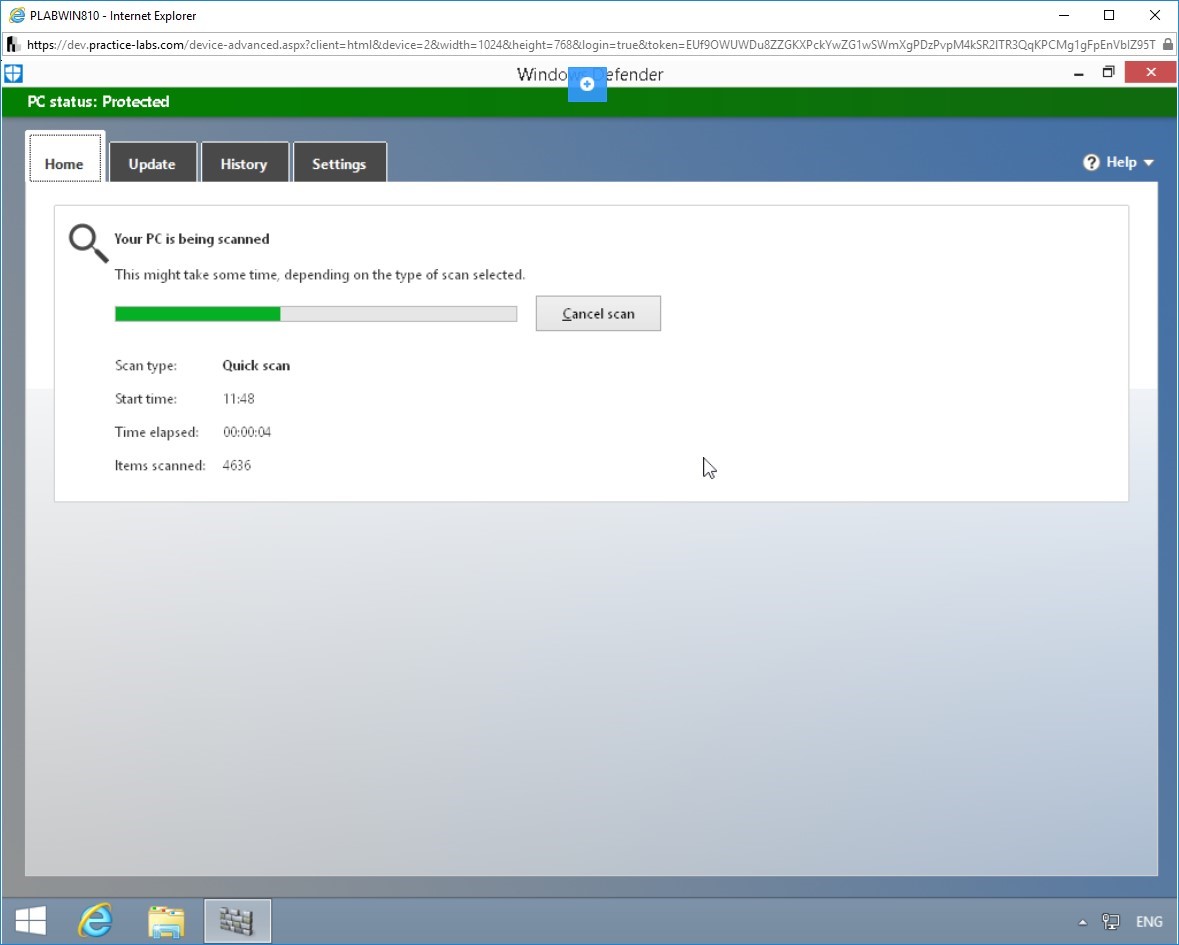The image size is (1179, 945).
Task: Minimize the Windows Defender window
Action: [x=1079, y=73]
